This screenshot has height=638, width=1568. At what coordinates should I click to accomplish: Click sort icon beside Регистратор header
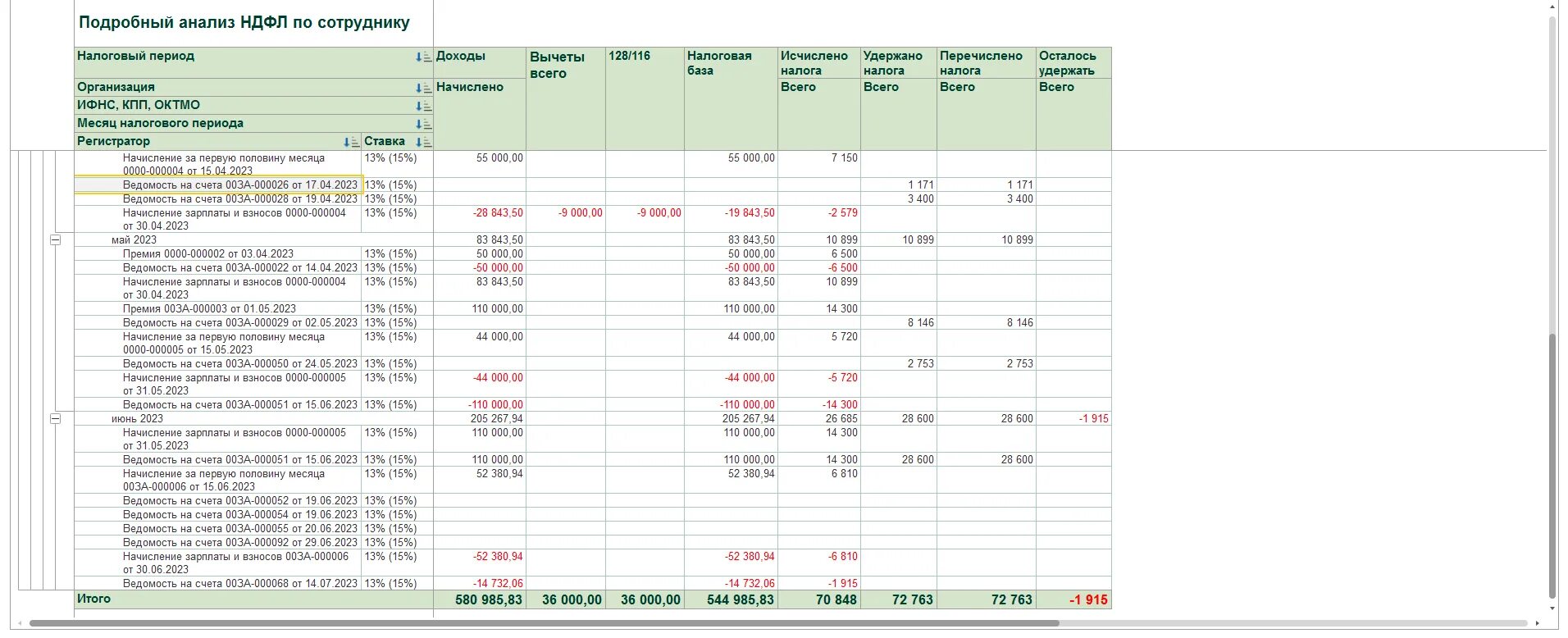click(351, 143)
